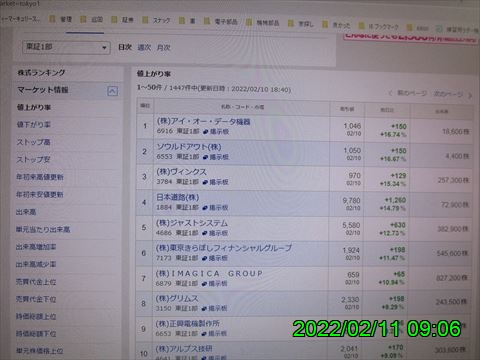Viewport: 480px width, 360px height.
Task: Switch to 週次 weekly ranking
Action: [x=144, y=47]
